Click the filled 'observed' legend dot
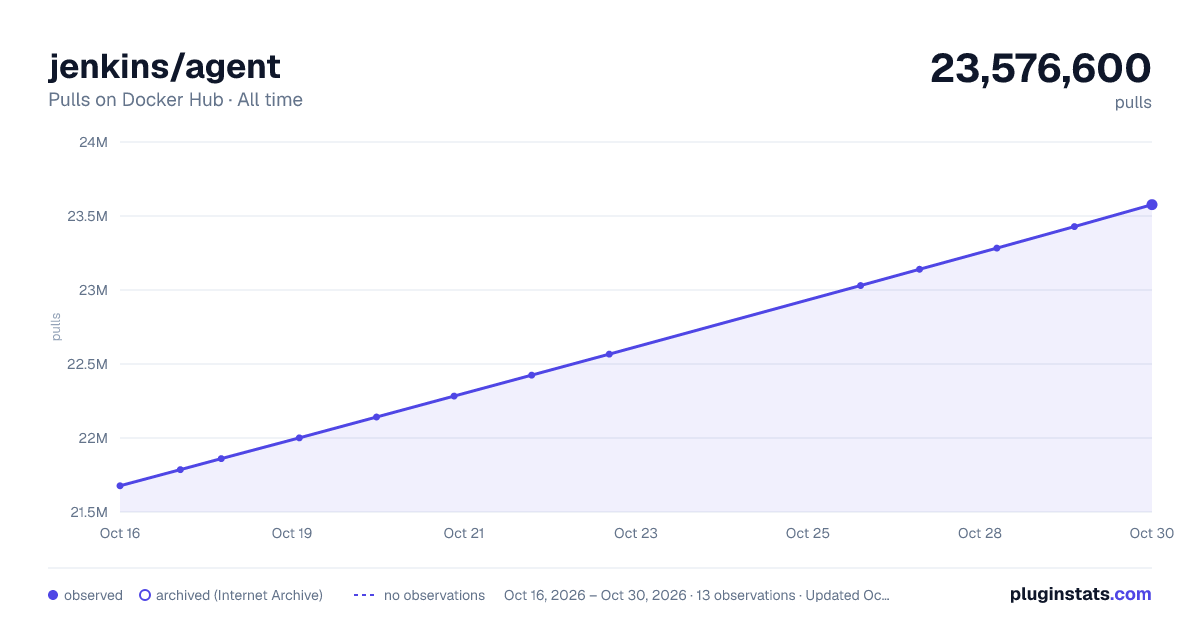The width and height of the screenshot is (1200, 630). tap(53, 595)
